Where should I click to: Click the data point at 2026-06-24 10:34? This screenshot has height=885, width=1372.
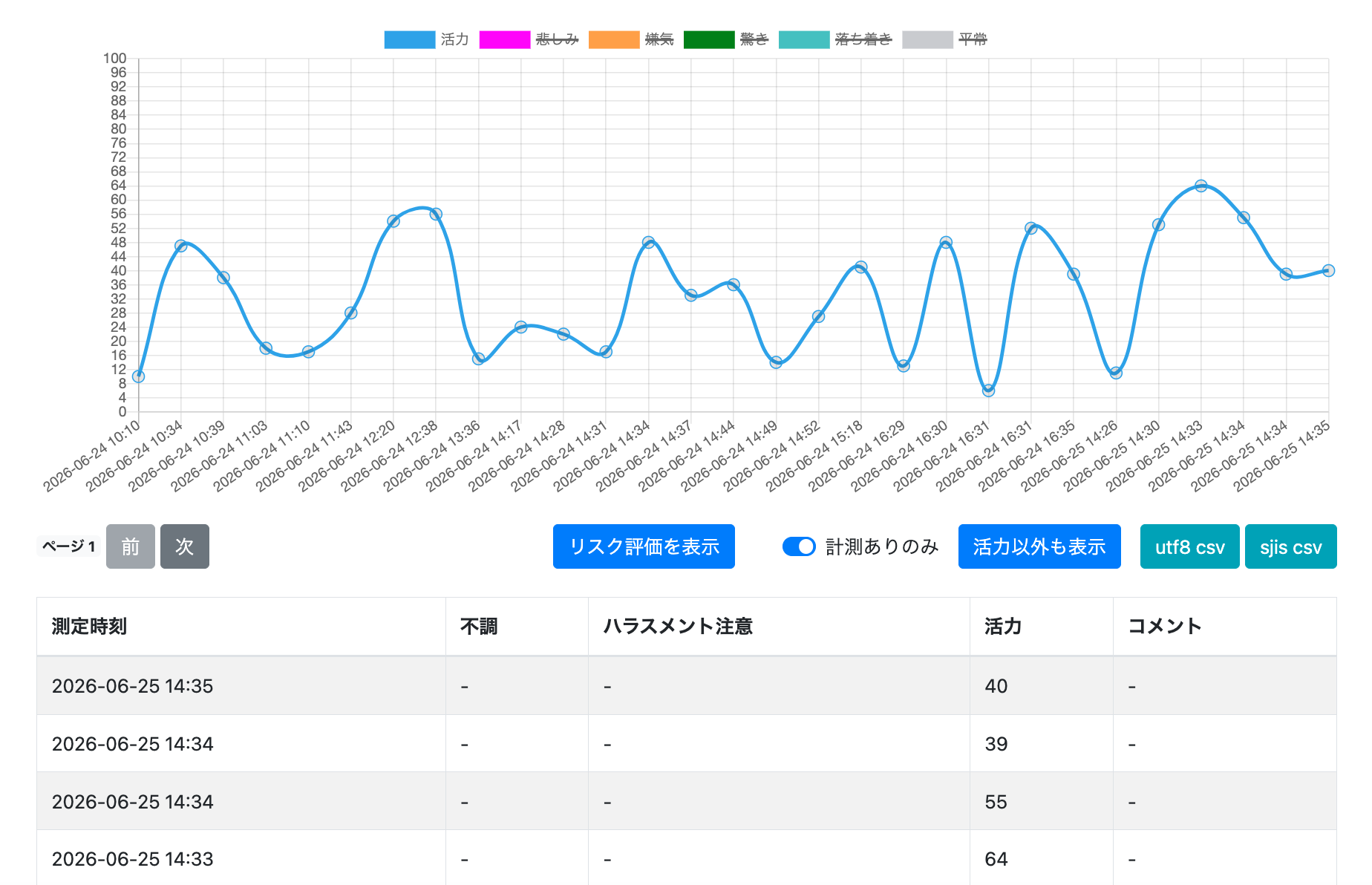(180, 246)
